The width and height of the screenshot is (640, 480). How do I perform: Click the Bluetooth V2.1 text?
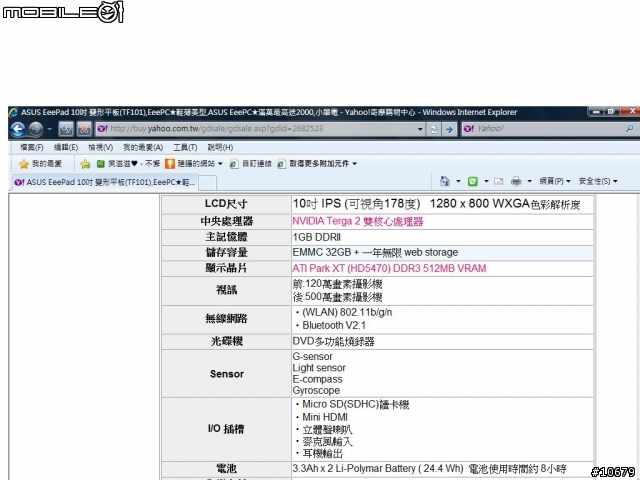tap(334, 325)
